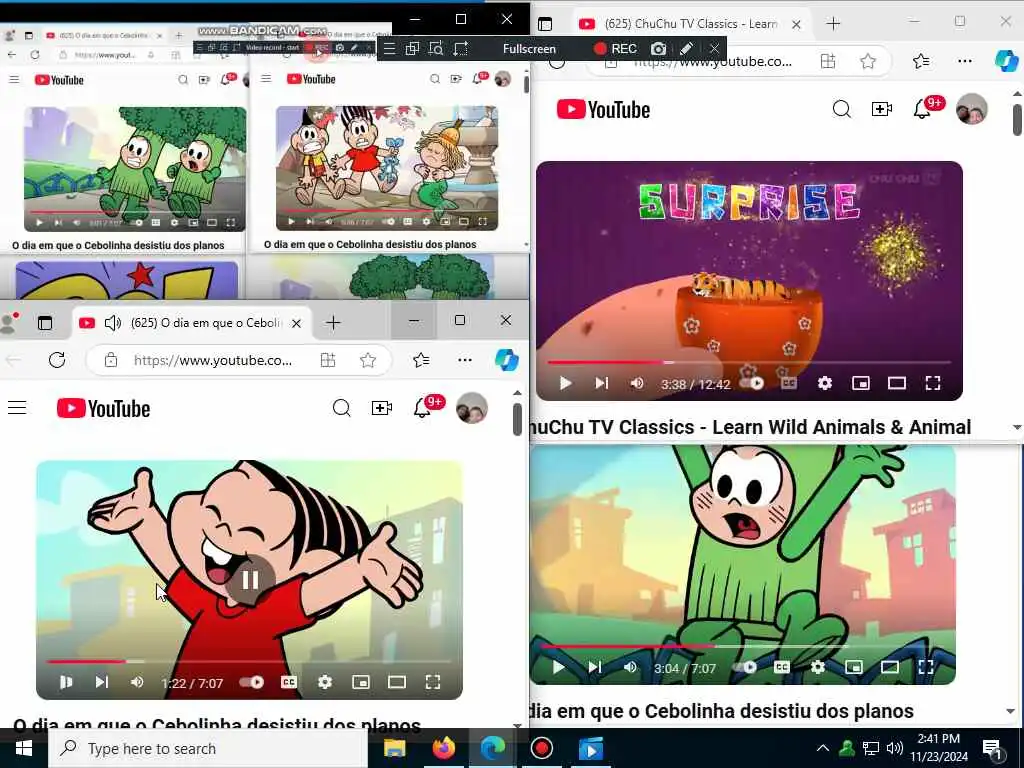Viewport: 1024px width, 768px height.
Task: Switch ChuChu TV player to theater mode
Action: [x=897, y=383]
